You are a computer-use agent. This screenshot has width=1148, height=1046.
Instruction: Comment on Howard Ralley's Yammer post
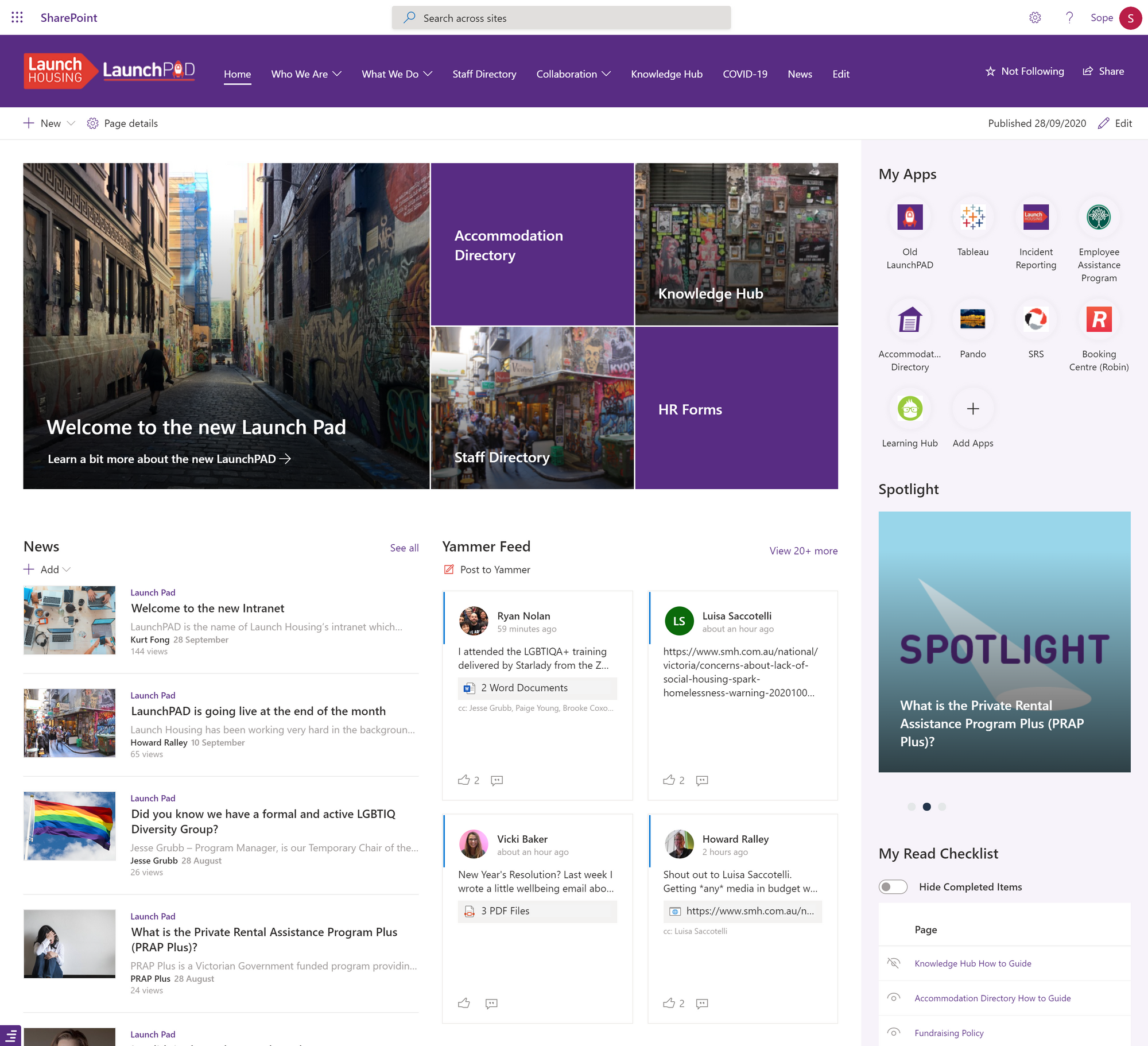pyautogui.click(x=702, y=1004)
